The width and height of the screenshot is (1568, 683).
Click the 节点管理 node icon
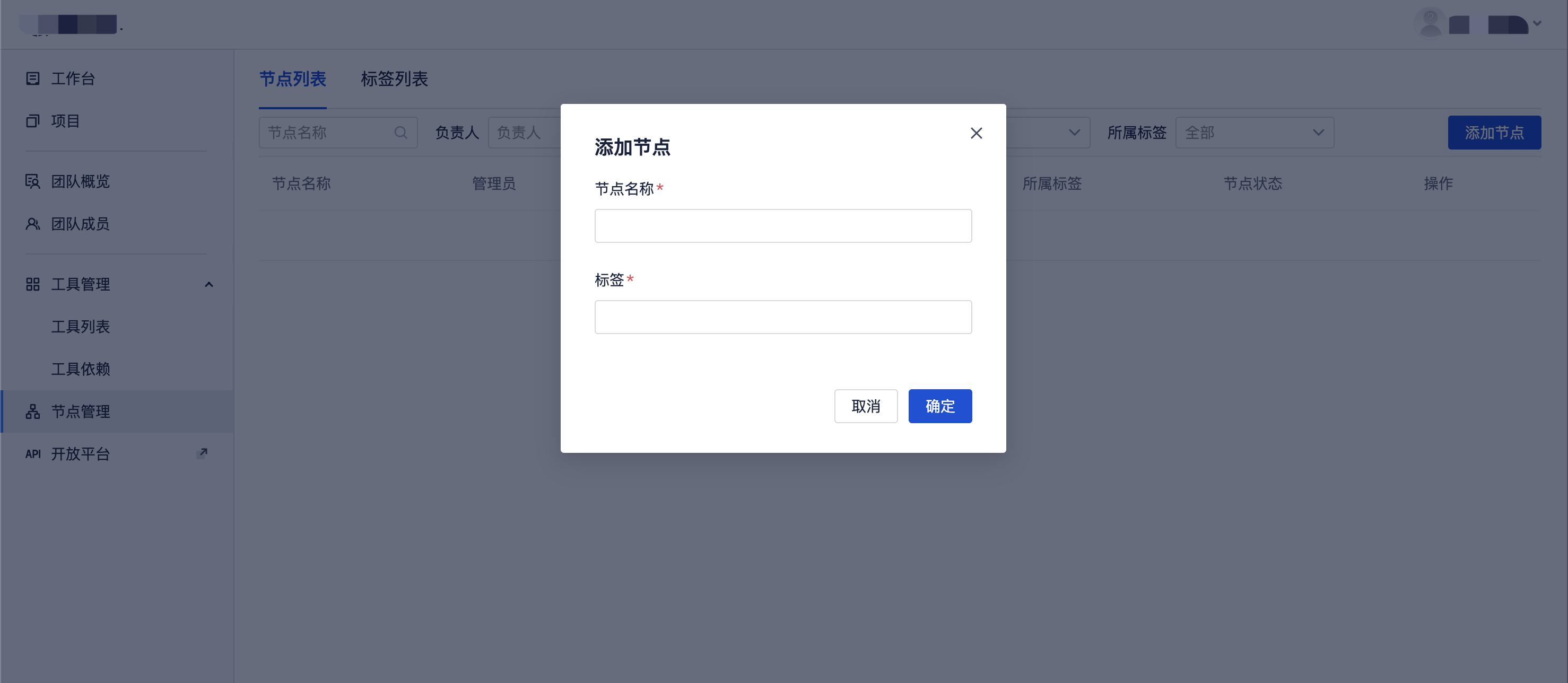pos(33,411)
